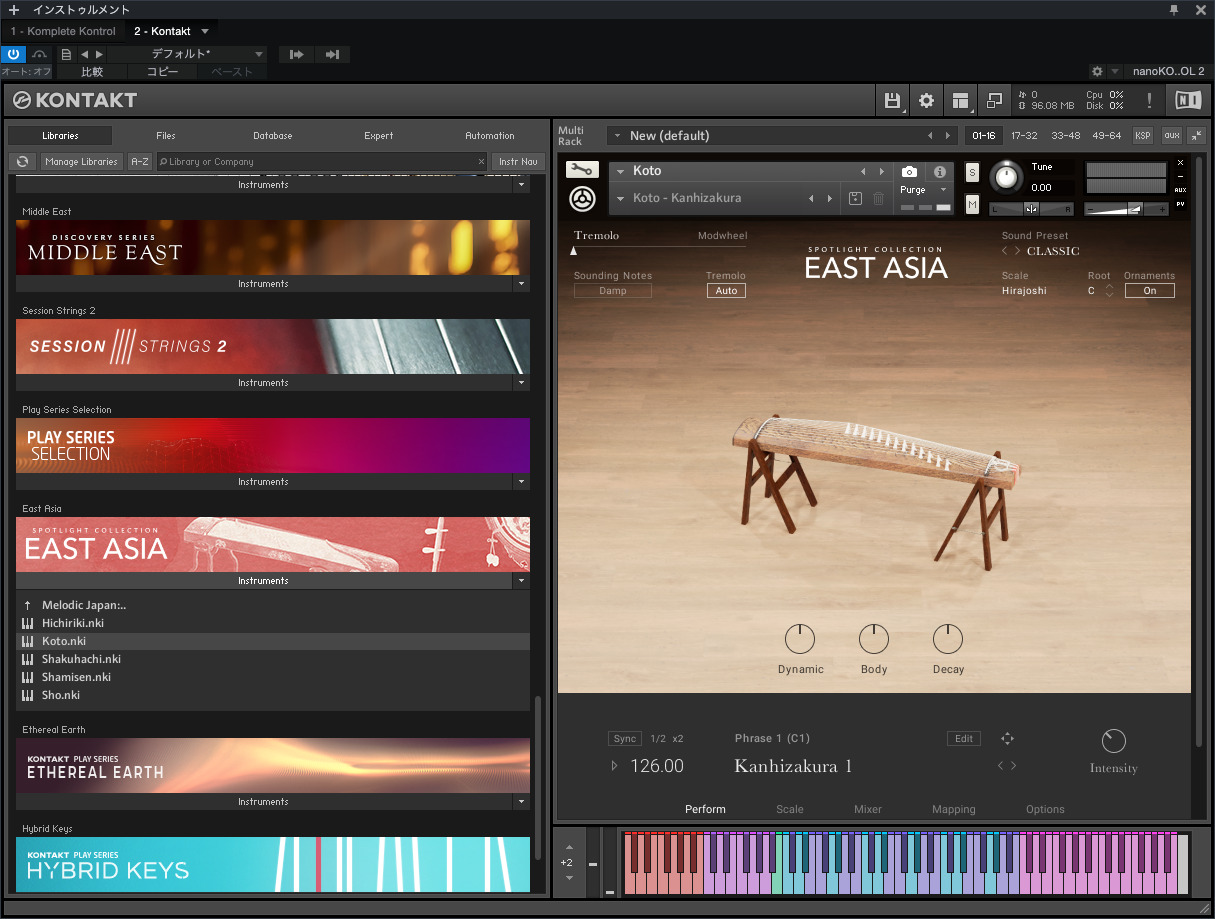1215x919 pixels.
Task: Click the Ethereal Earth library banner
Action: pos(273,766)
